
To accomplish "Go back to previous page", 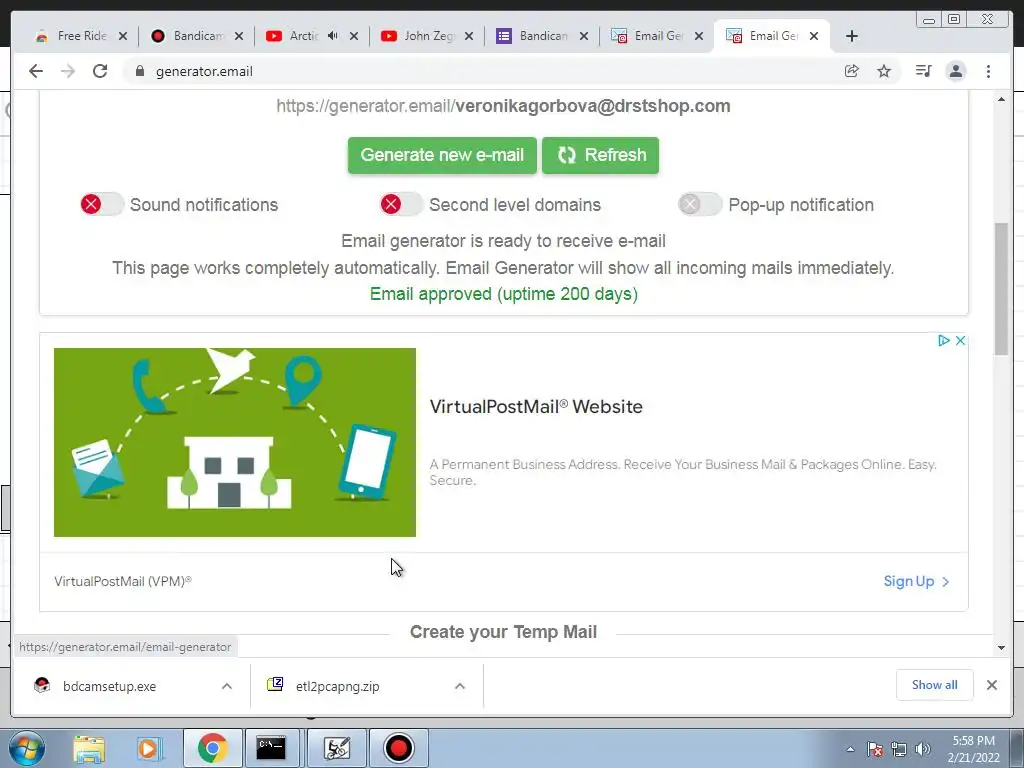I will 36,71.
